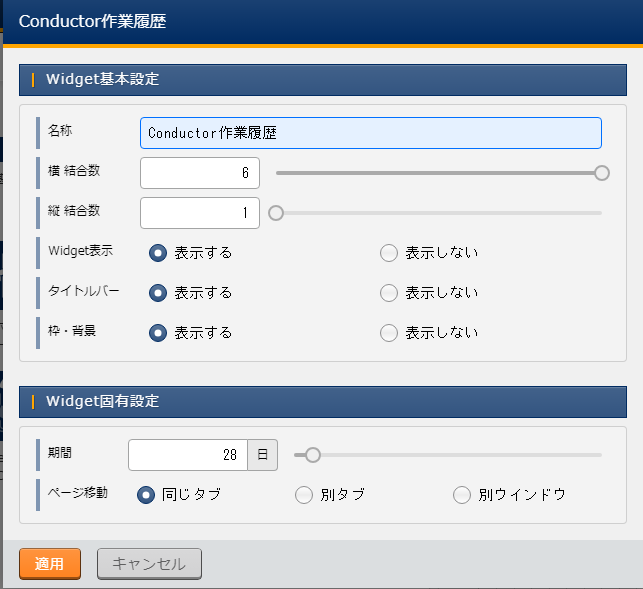Click the 縦 結合数 number field
Screen dimensions: 643x589
tap(200, 213)
